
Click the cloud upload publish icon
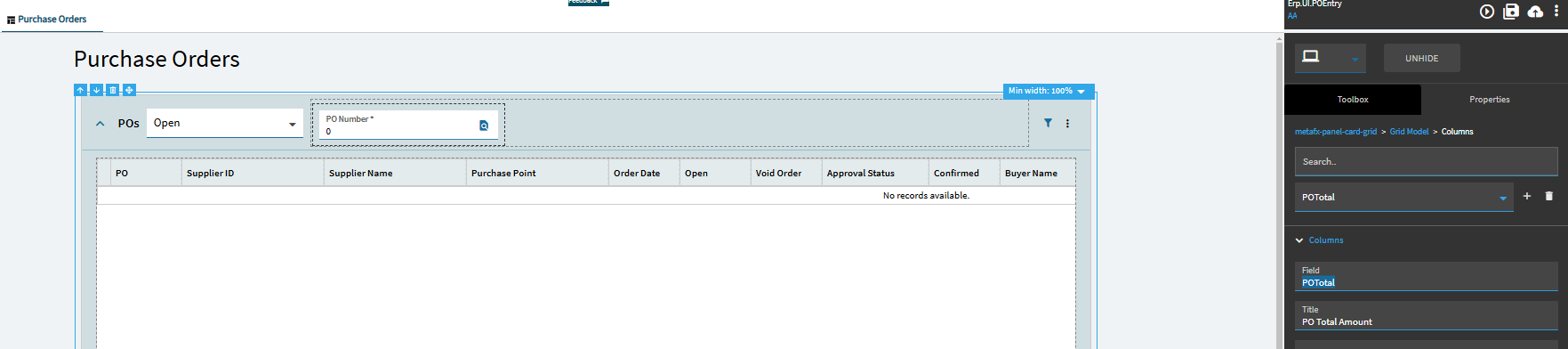pos(1535,12)
